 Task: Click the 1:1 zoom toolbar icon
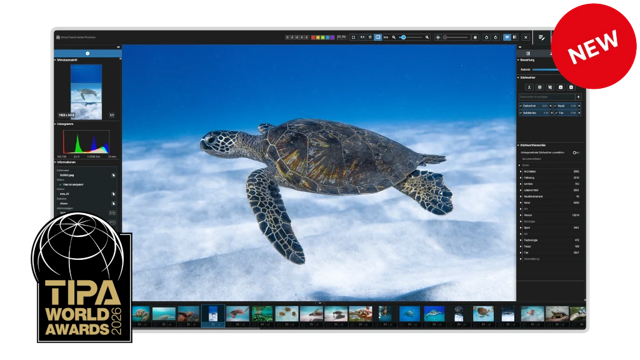coord(362,38)
